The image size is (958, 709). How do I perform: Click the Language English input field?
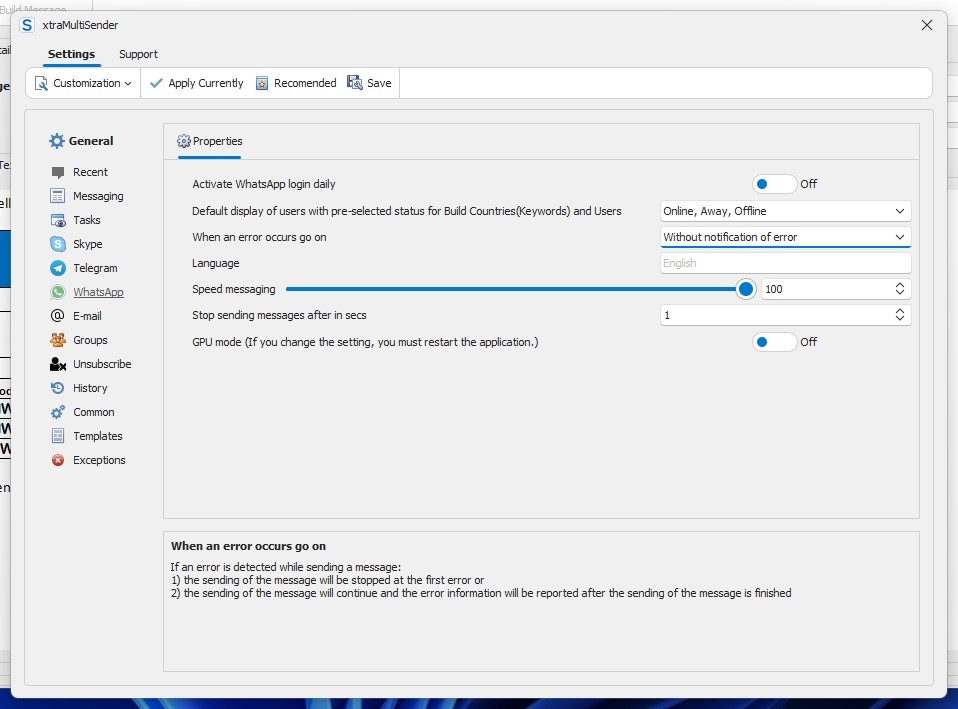click(x=785, y=263)
